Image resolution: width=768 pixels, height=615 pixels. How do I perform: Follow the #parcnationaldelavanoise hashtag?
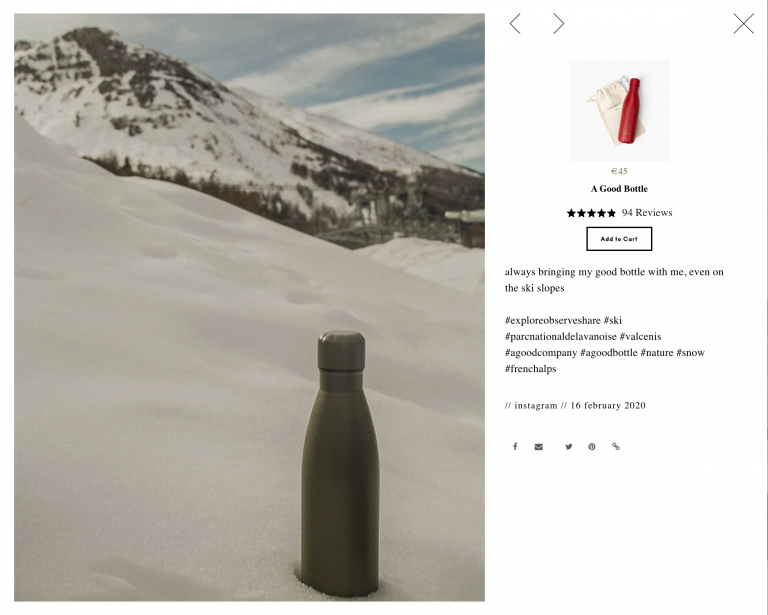[x=560, y=336]
